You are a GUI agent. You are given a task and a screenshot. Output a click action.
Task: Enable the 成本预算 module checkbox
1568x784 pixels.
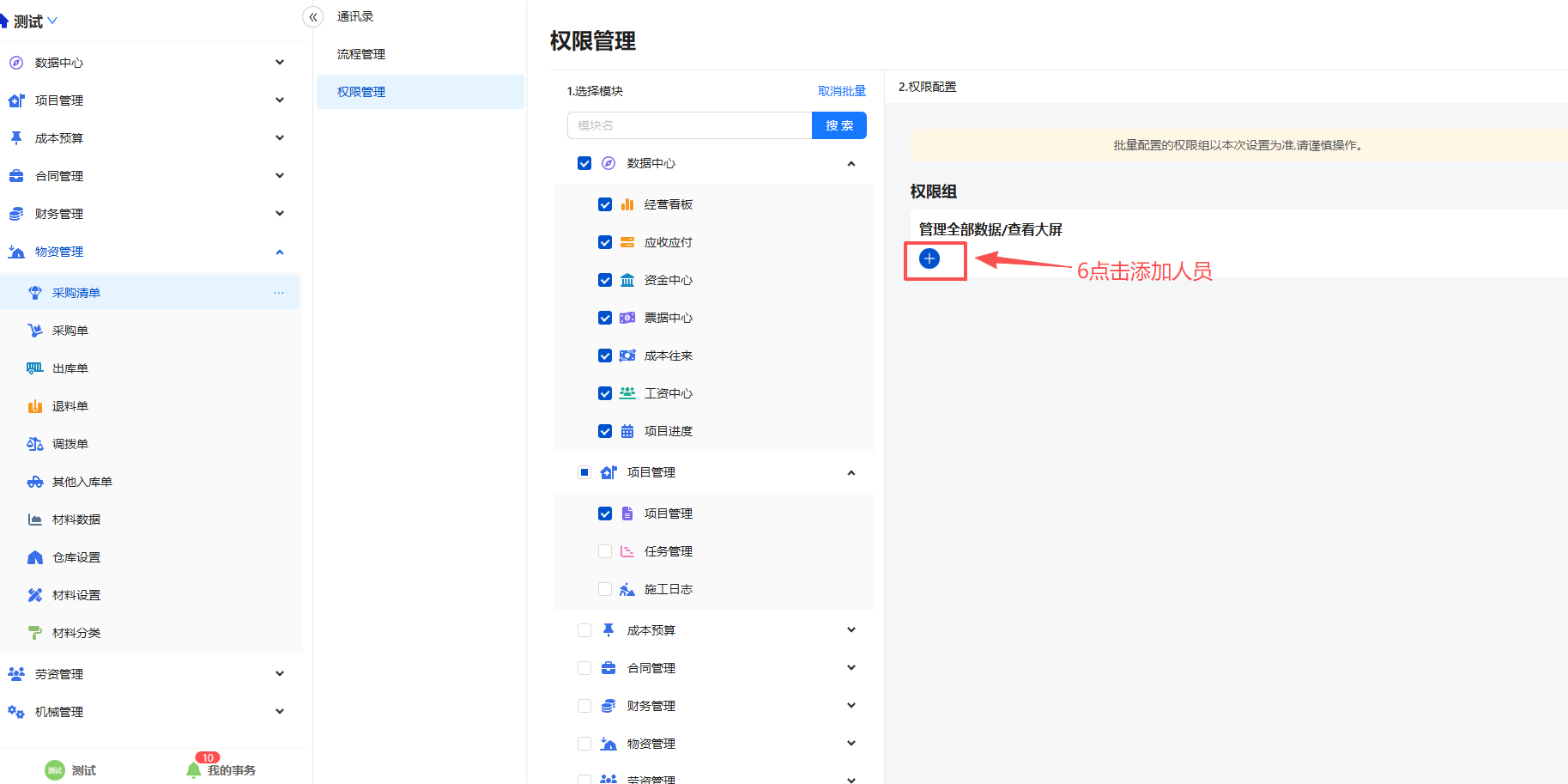point(584,630)
